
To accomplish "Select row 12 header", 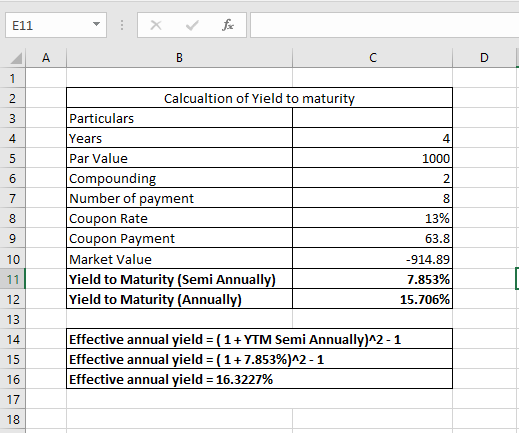I will coord(13,299).
